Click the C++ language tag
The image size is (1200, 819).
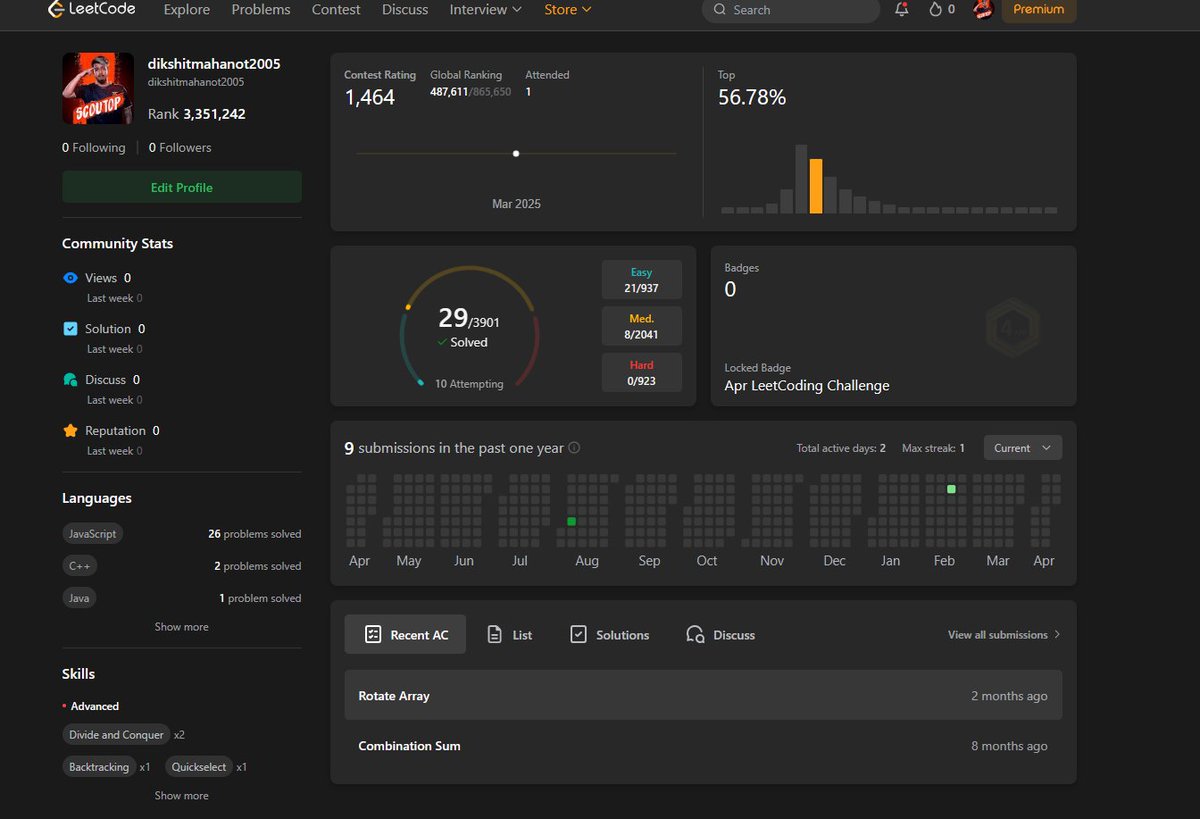point(79,566)
